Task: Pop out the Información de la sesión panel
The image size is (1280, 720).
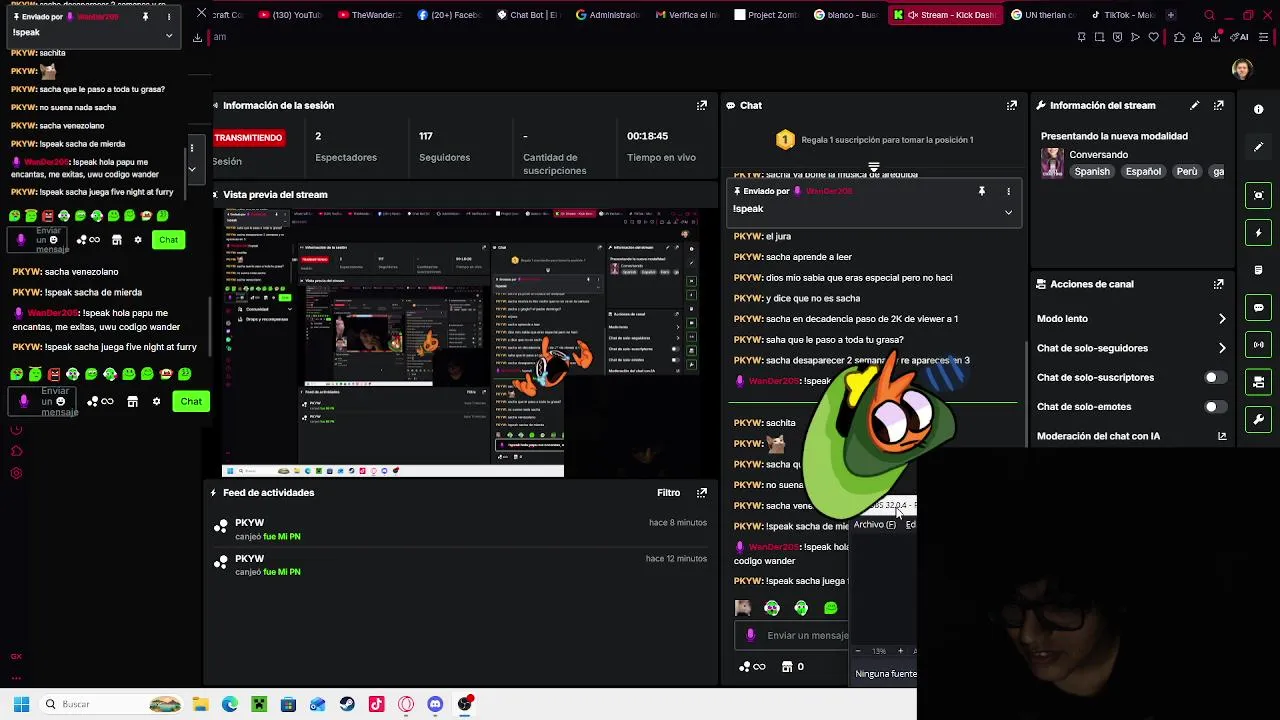Action: coord(702,105)
